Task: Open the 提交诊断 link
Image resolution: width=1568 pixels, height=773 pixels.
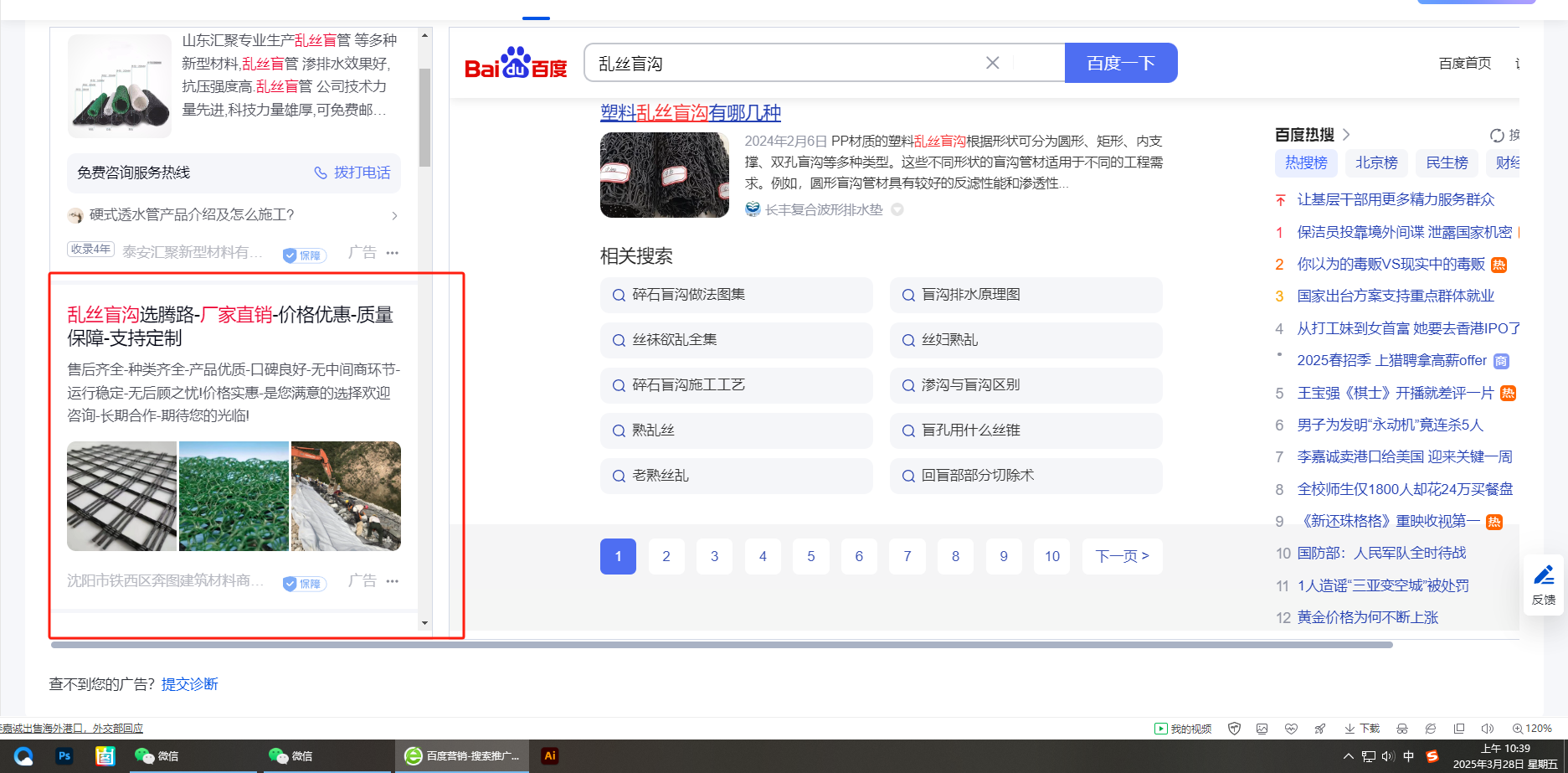Action: (x=190, y=684)
